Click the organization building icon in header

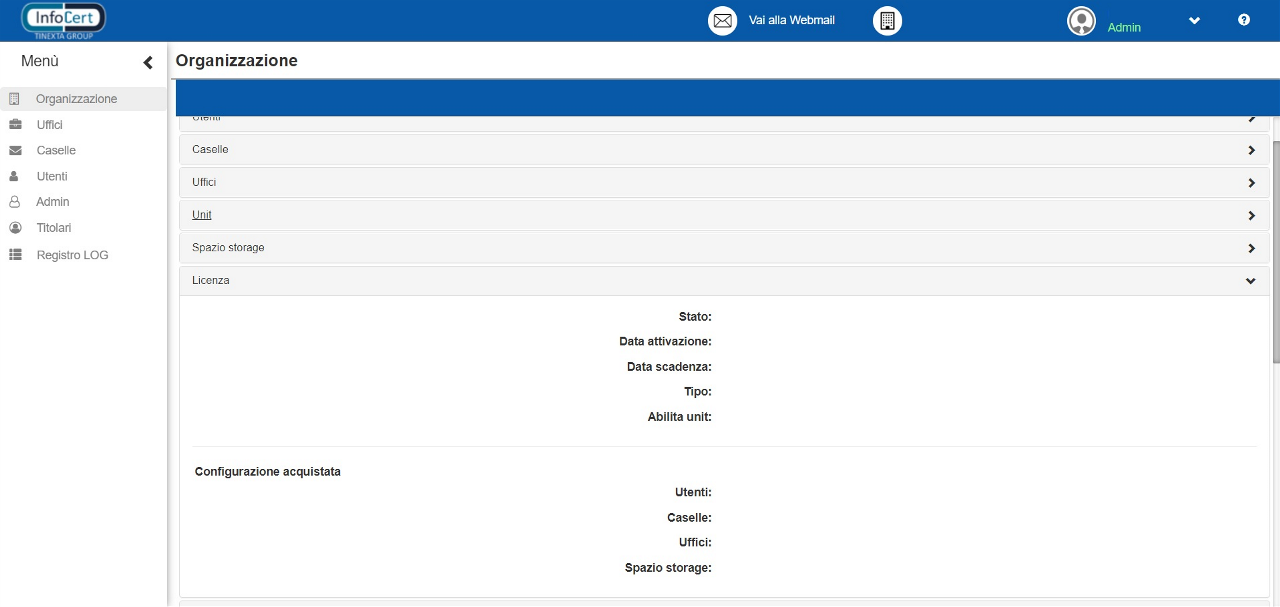tap(887, 21)
